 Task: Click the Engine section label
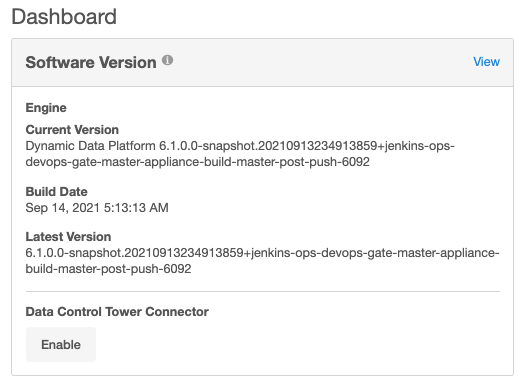(46, 108)
